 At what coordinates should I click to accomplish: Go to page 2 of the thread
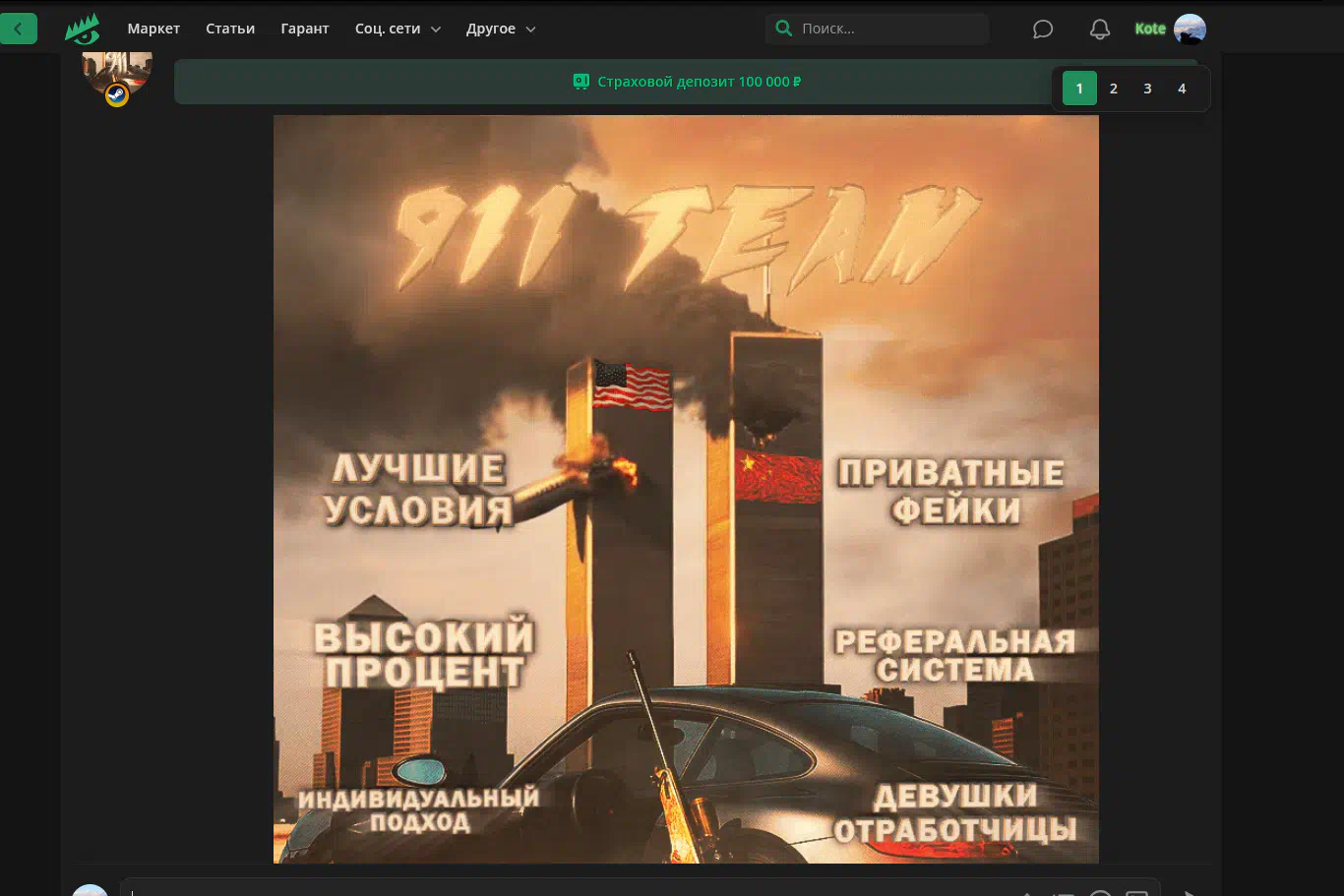1114,89
